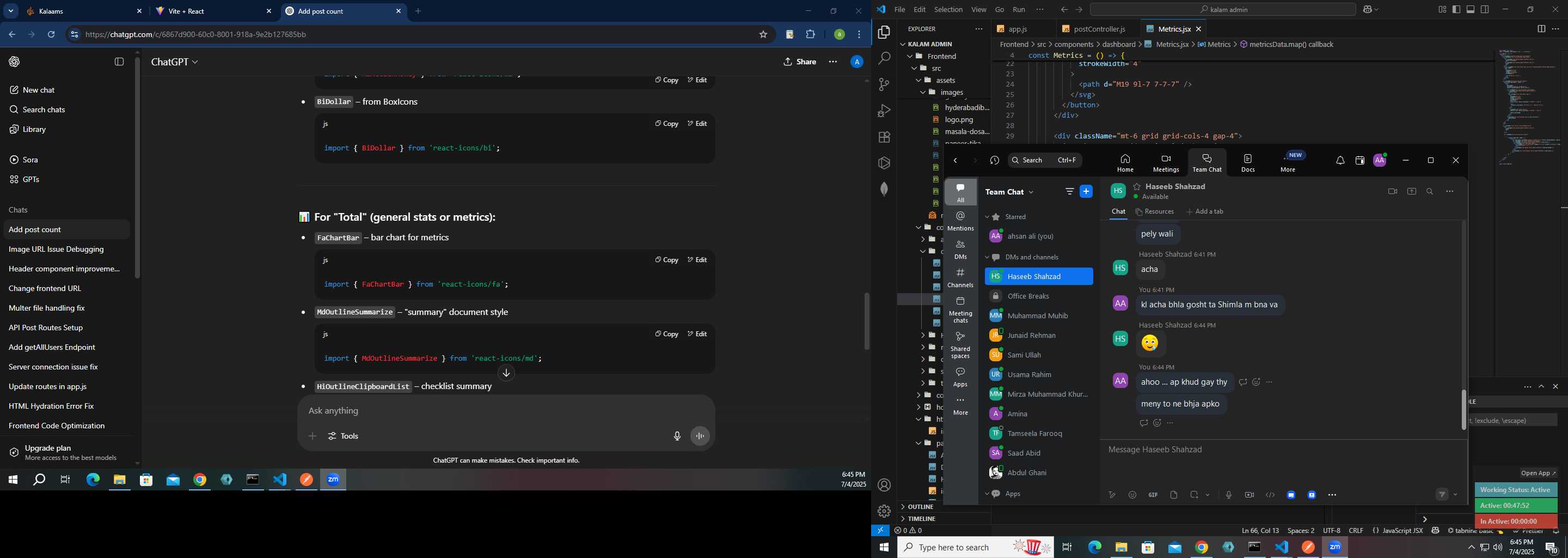Open ChatGPT model selector dropdown
This screenshot has width=1568, height=558.
pos(175,62)
